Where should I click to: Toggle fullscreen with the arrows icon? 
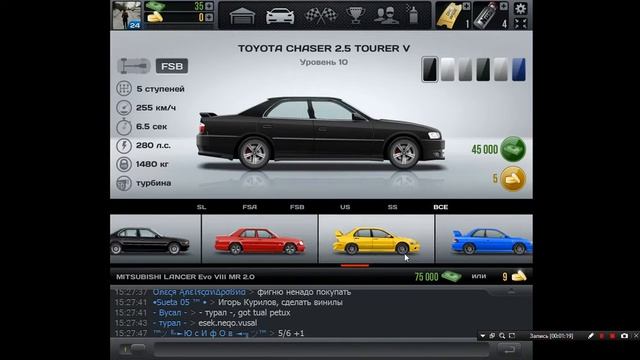point(520,23)
